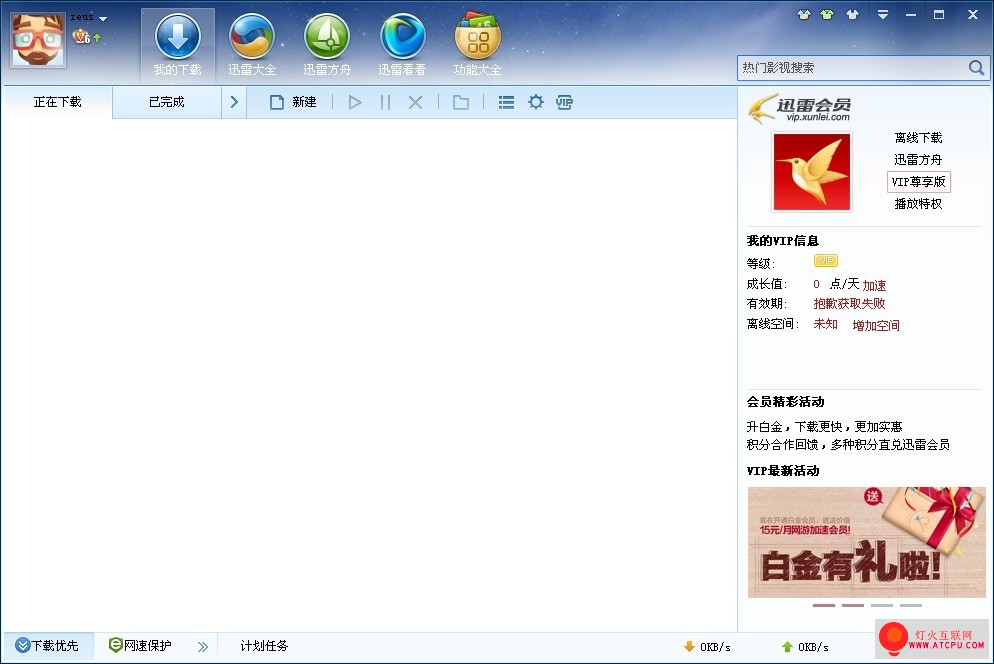Click 未知 offline space value
Image resolution: width=994 pixels, height=664 pixels.
[x=825, y=324]
